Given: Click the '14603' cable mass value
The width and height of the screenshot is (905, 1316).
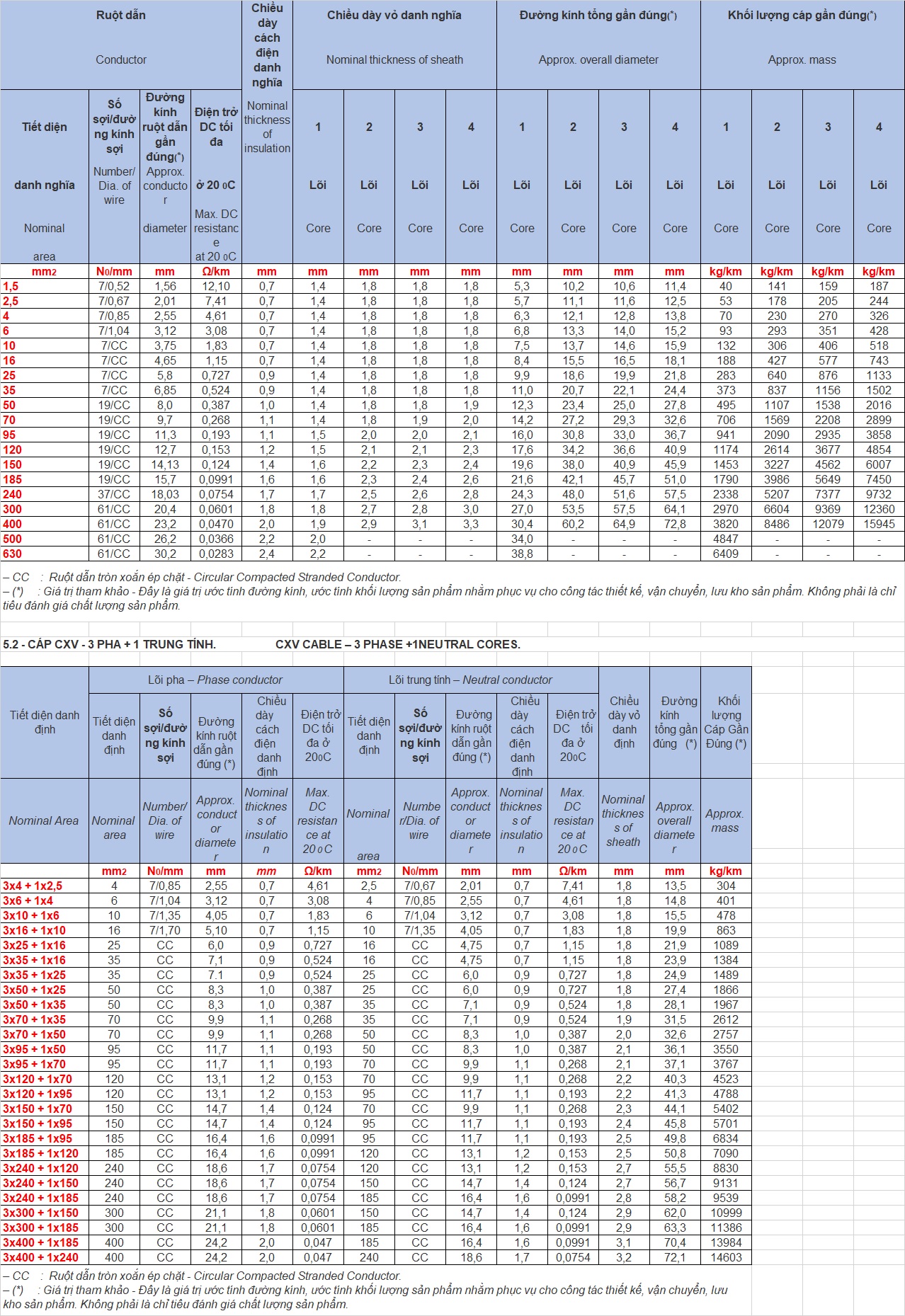Looking at the screenshot, I should (x=726, y=1257).
